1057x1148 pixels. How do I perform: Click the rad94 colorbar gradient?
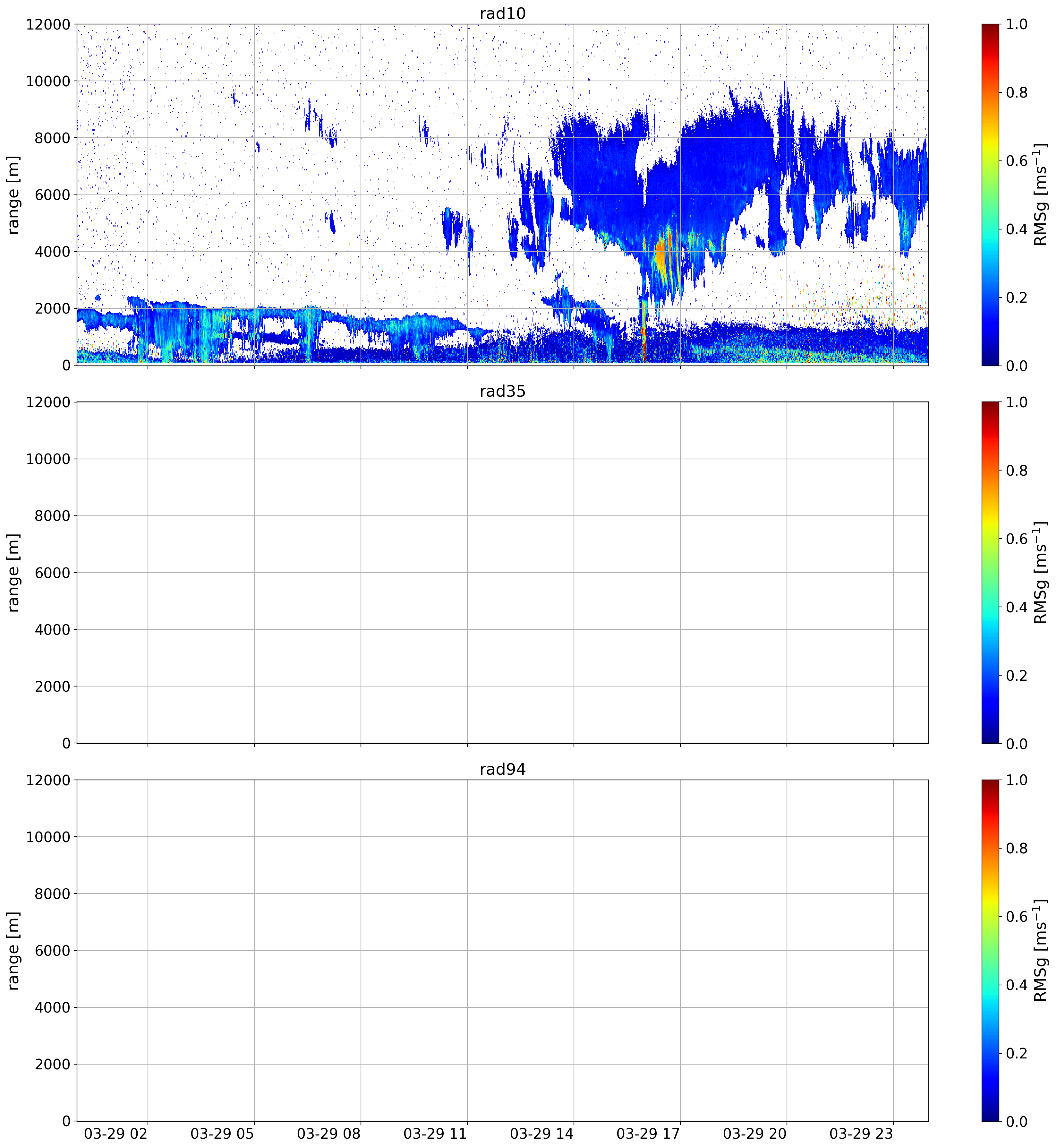click(x=991, y=951)
